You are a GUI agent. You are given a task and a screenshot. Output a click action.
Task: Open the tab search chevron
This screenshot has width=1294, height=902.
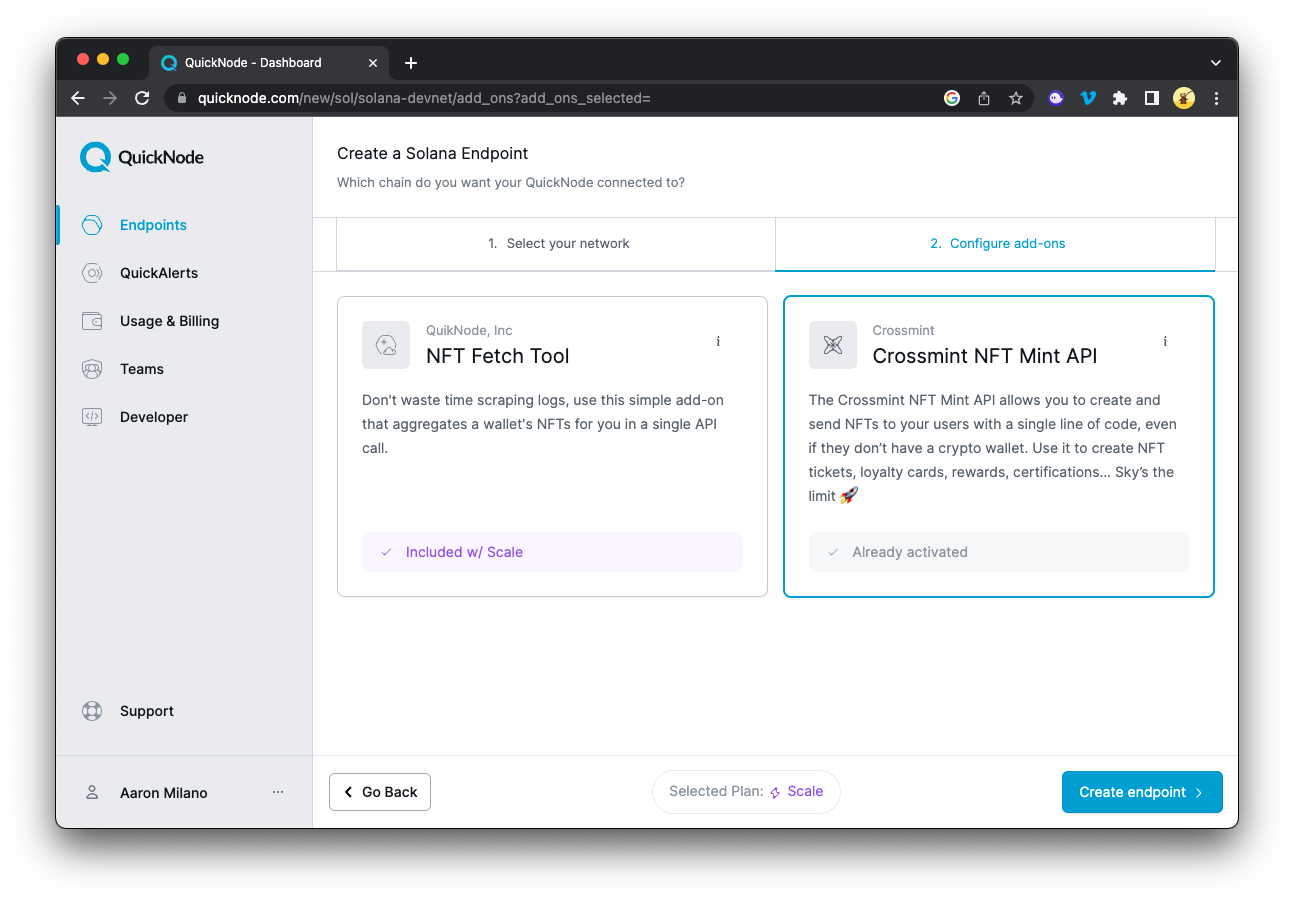1216,63
